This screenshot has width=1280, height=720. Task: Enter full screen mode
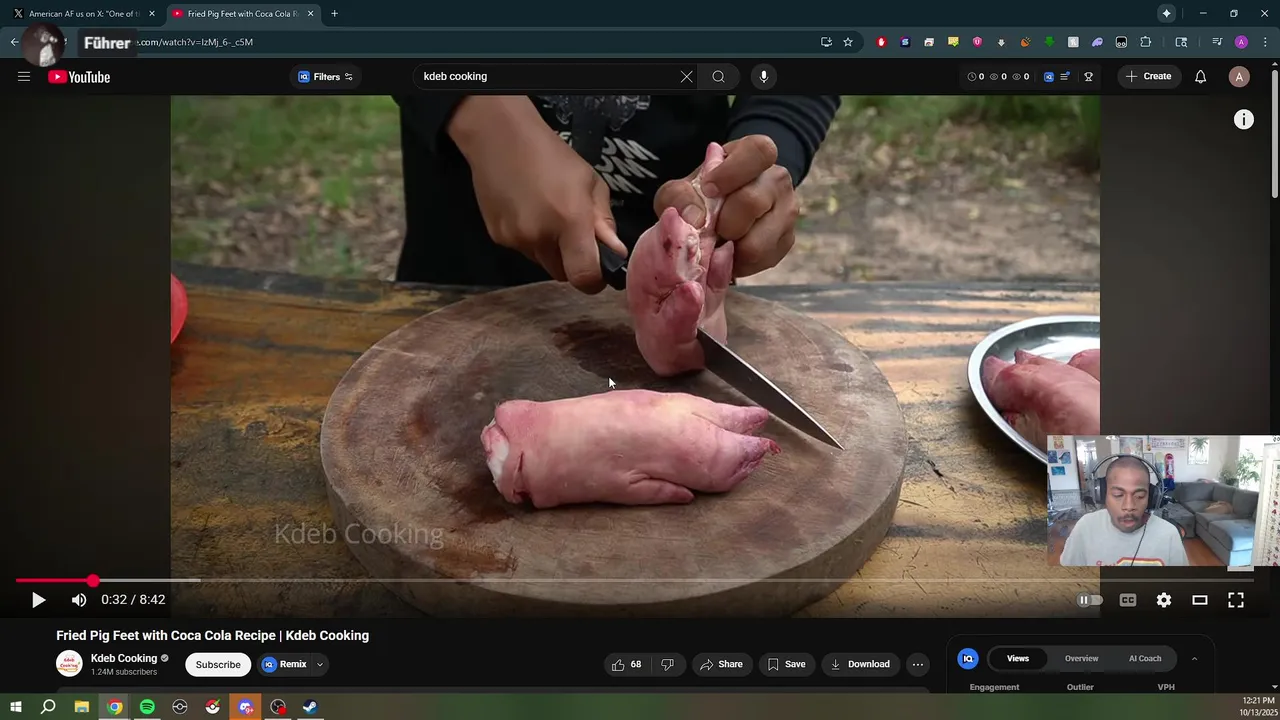tap(1236, 600)
